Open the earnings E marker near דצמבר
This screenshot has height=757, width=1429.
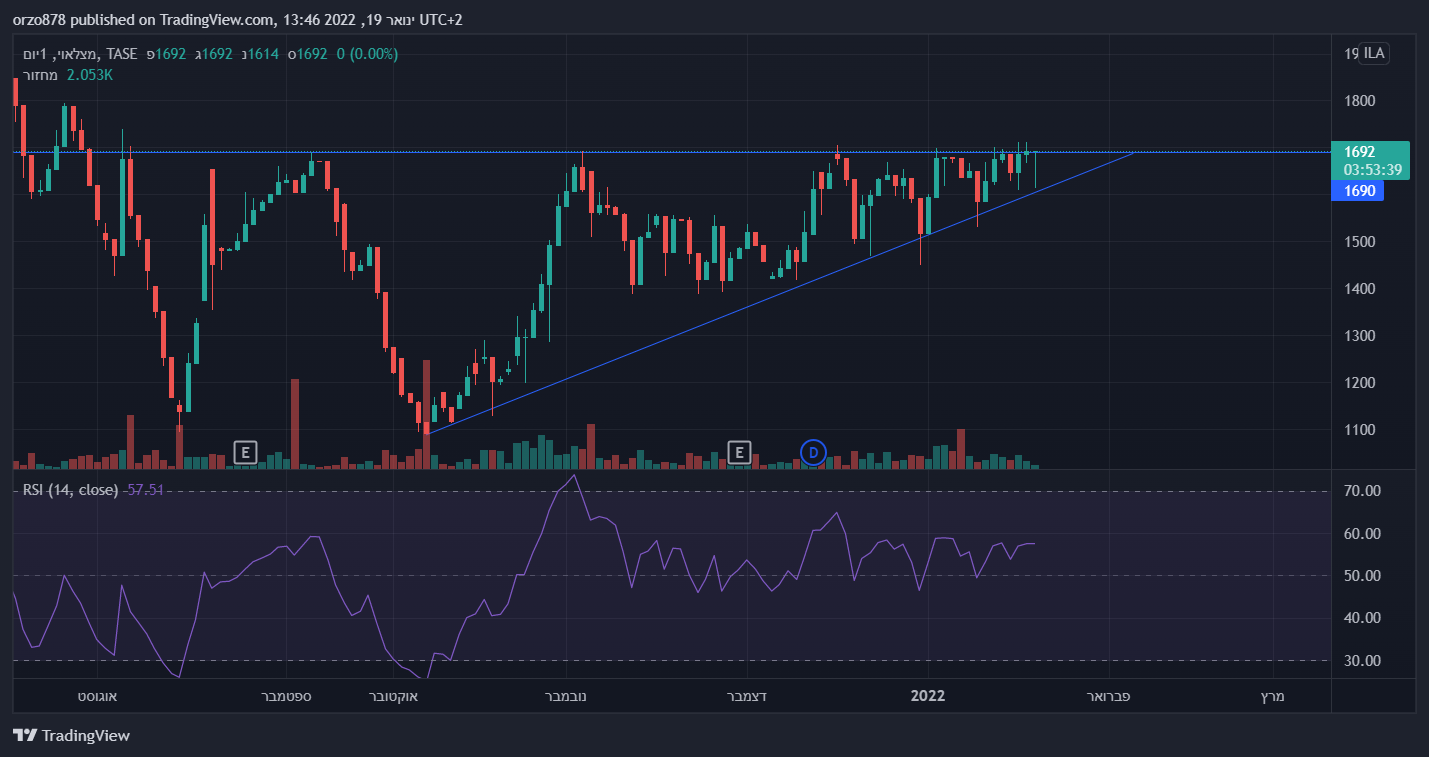[x=739, y=453]
